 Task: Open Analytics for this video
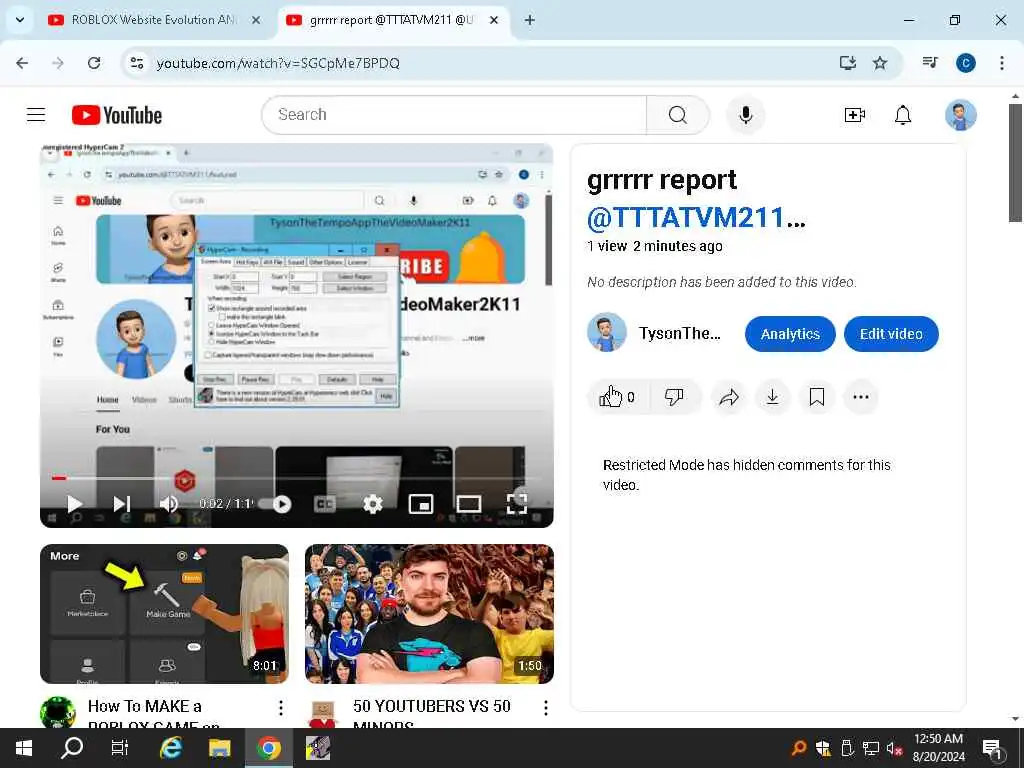pyautogui.click(x=790, y=334)
